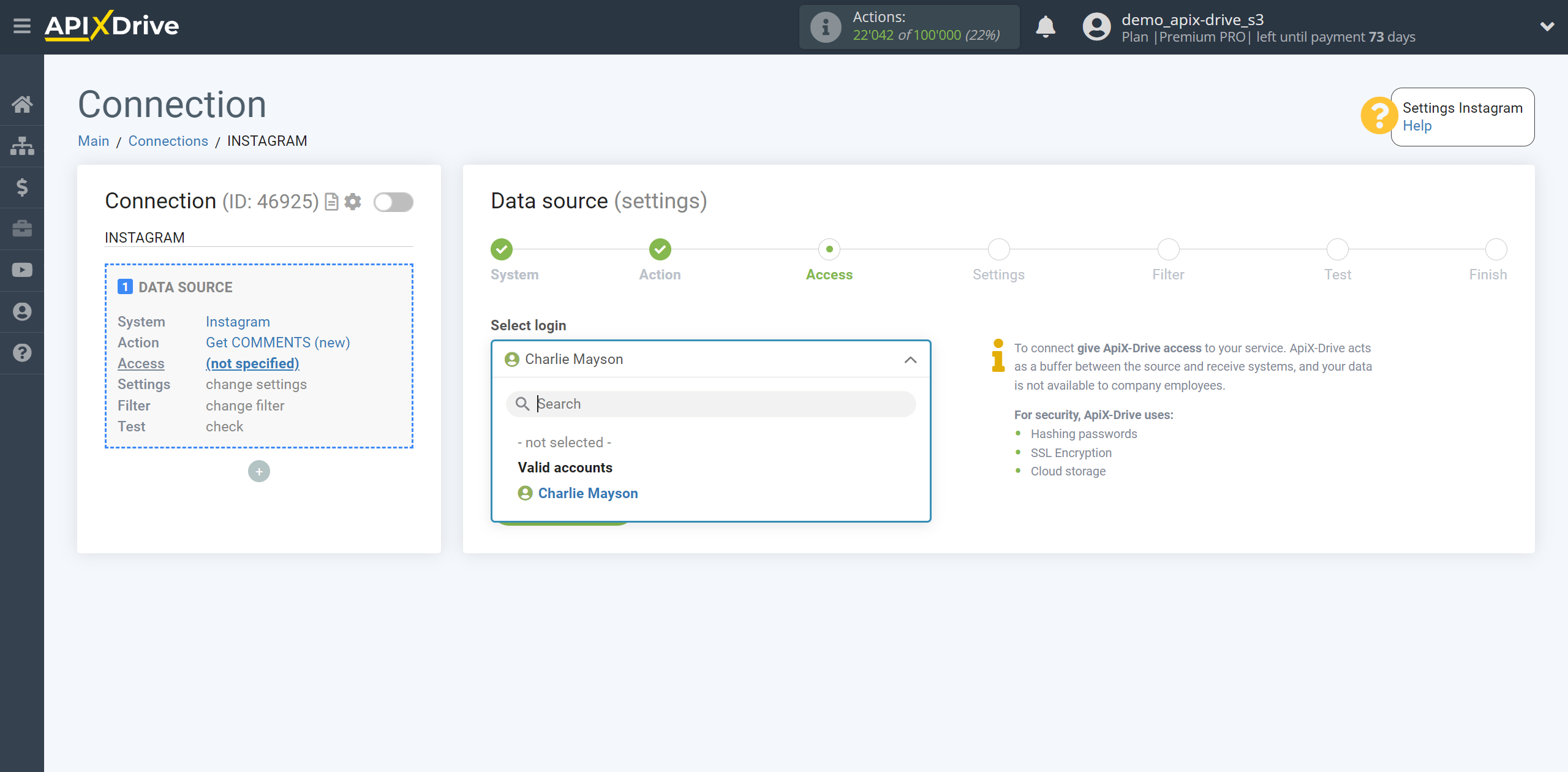Open the Help link for Instagram settings
The height and width of the screenshot is (772, 1568).
[1417, 126]
